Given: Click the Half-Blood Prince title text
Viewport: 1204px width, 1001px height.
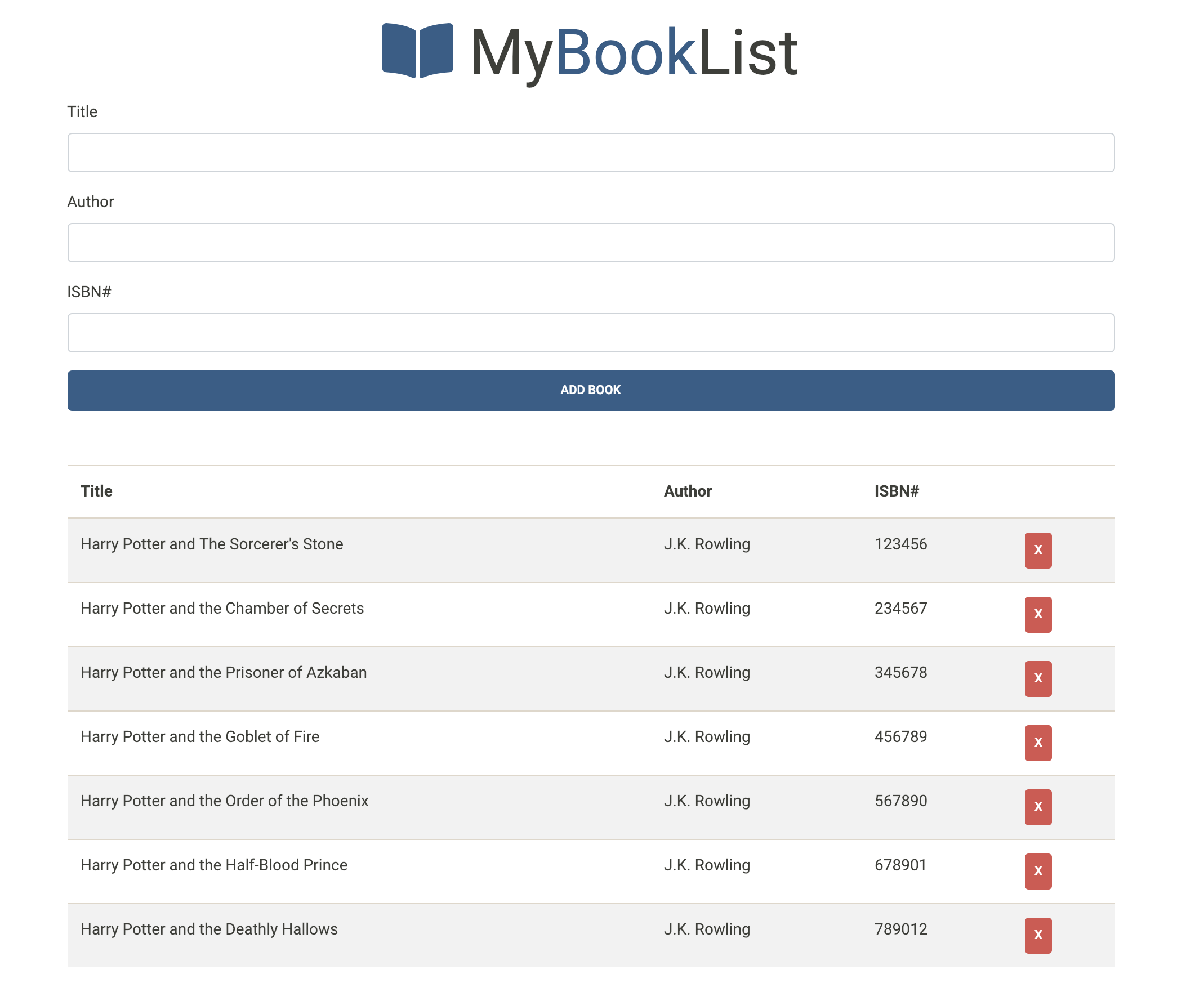Looking at the screenshot, I should click(x=214, y=865).
